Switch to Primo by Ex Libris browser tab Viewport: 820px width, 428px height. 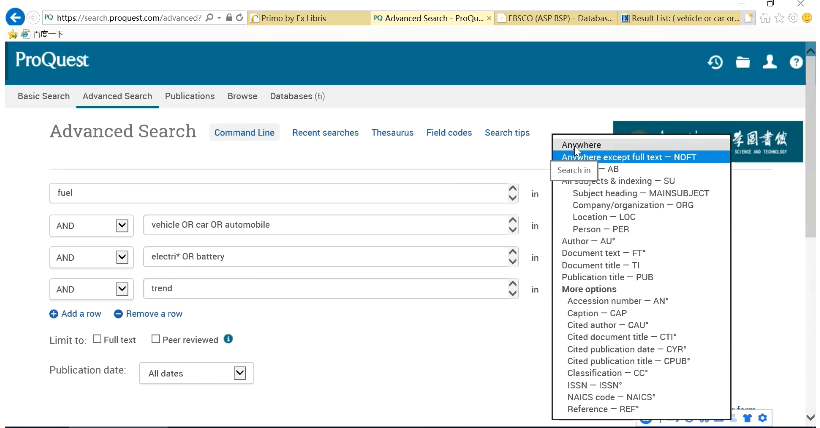309,18
